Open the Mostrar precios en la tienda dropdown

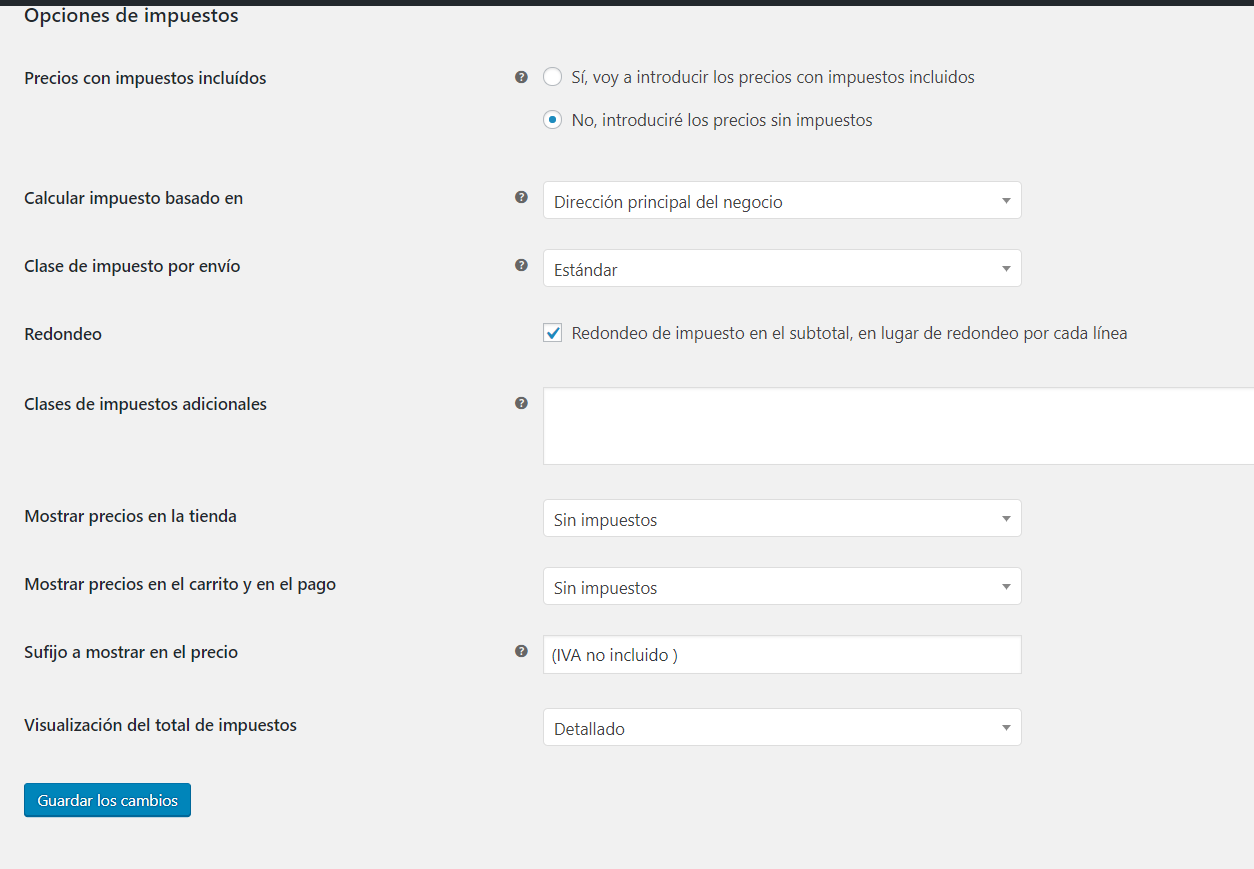click(x=782, y=518)
